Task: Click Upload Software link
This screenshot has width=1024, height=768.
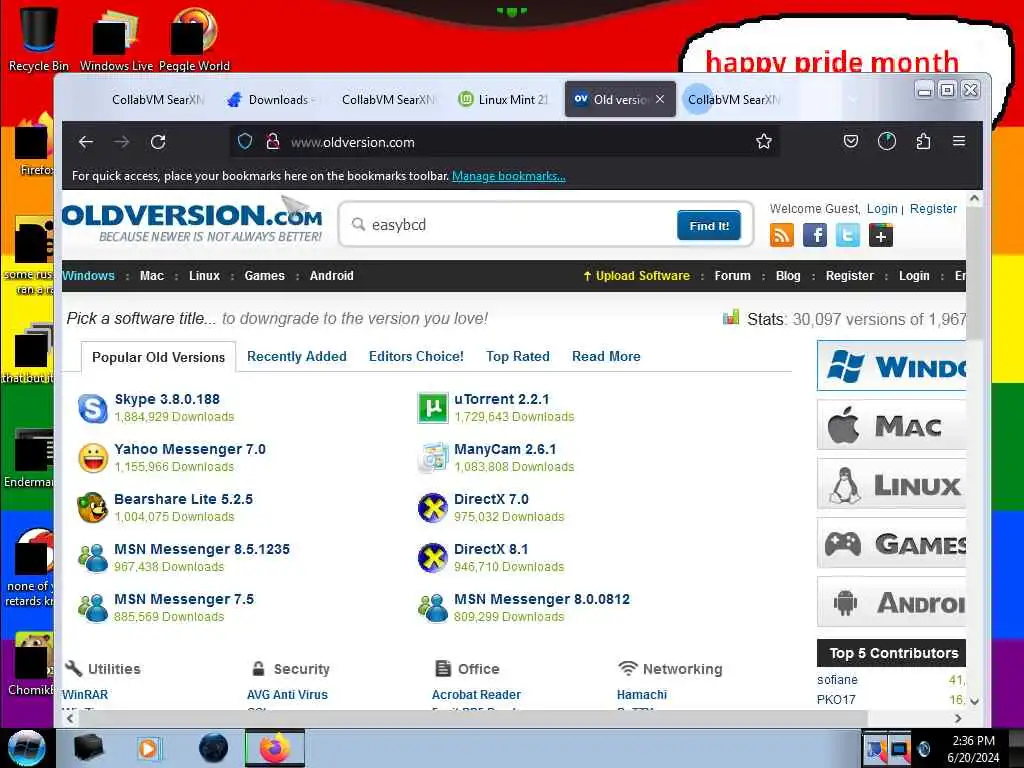Action: click(636, 276)
